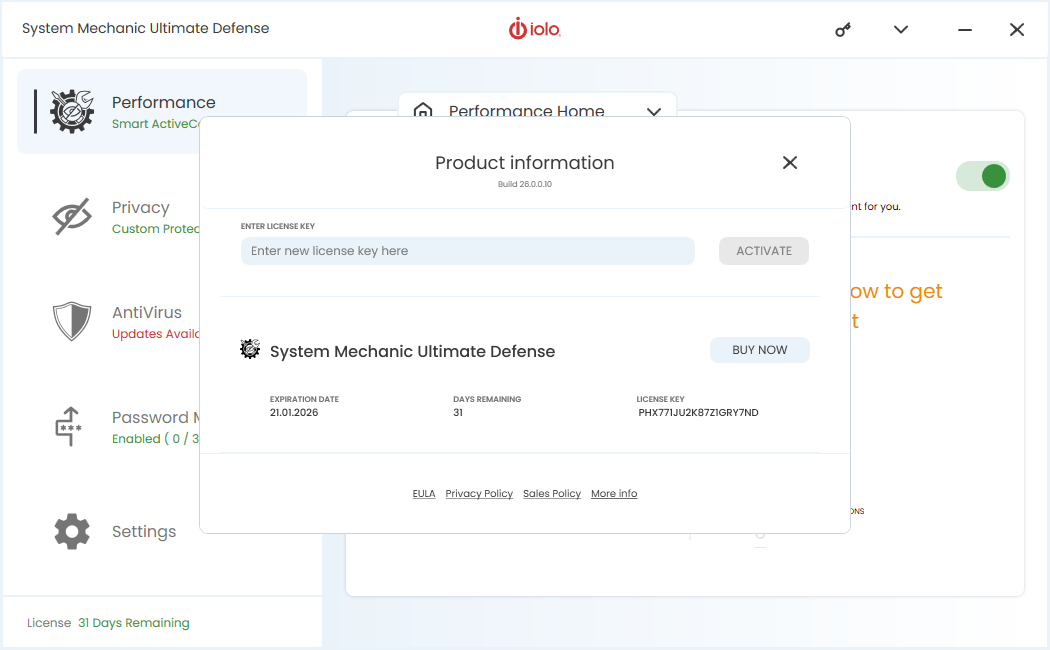Open the Settings gear icon

[72, 532]
